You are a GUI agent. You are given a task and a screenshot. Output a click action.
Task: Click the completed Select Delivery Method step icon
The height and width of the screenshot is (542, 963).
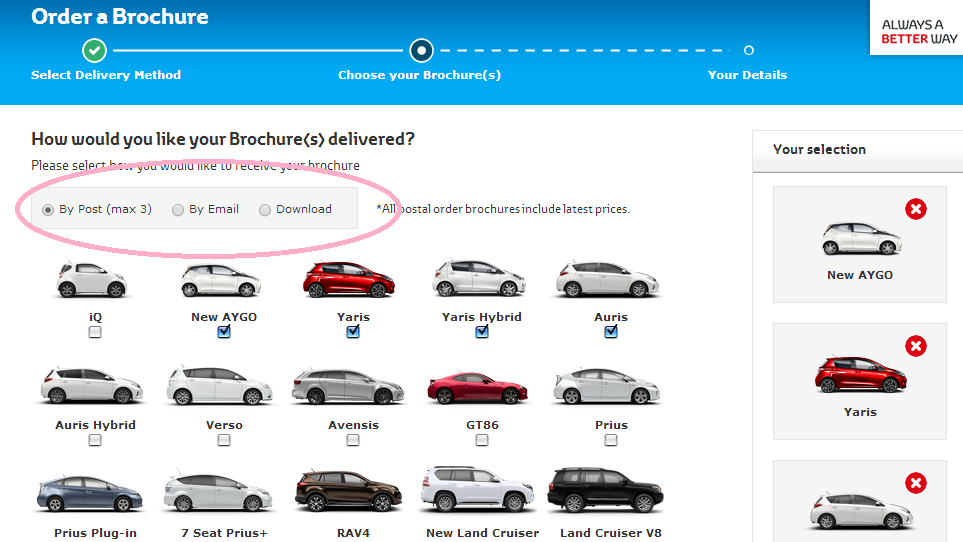95,50
